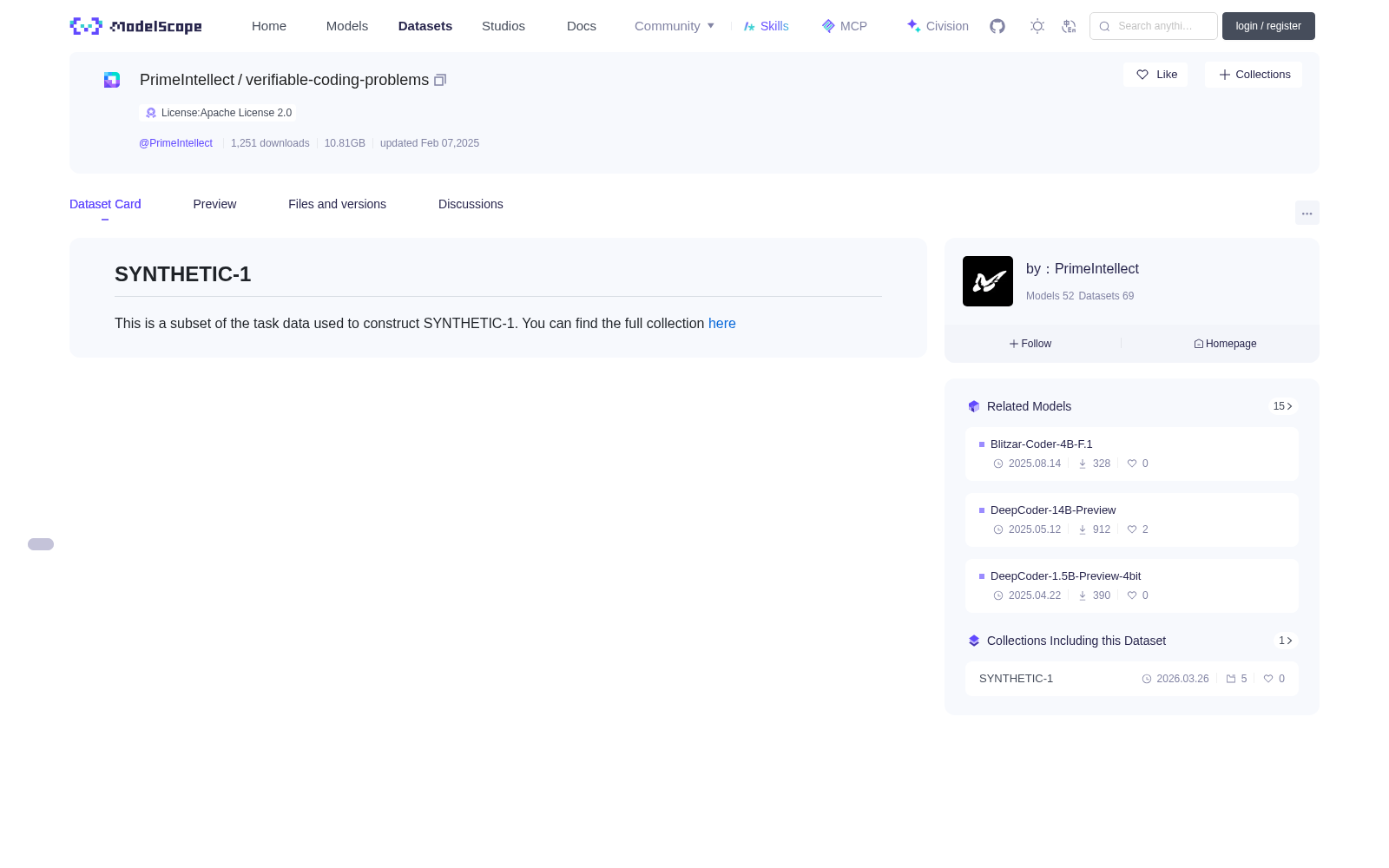Open the 'here' full collection link
The height and width of the screenshot is (868, 1389).
coord(722,324)
